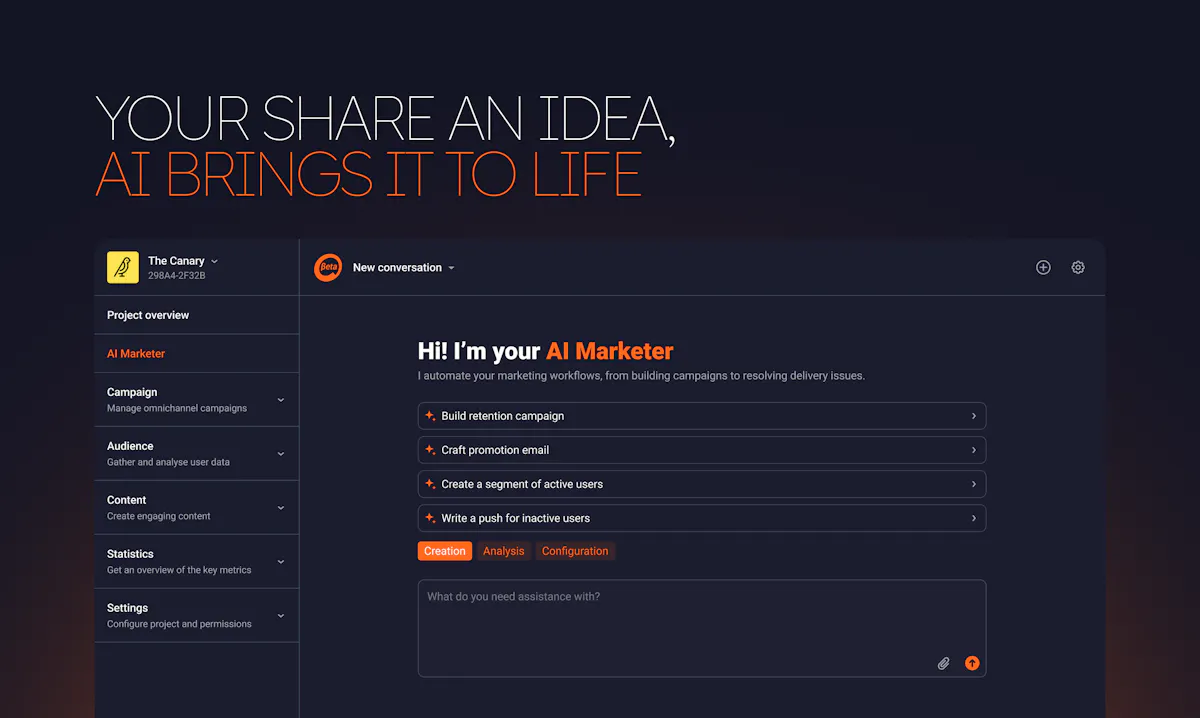Click 'Gather and analyse user data' text

168,462
